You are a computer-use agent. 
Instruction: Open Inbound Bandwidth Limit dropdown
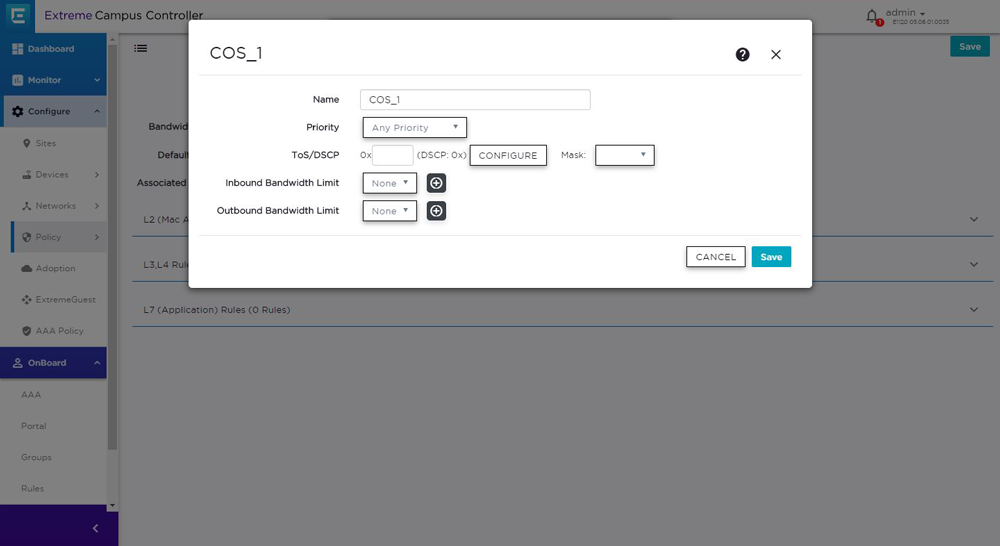[389, 183]
